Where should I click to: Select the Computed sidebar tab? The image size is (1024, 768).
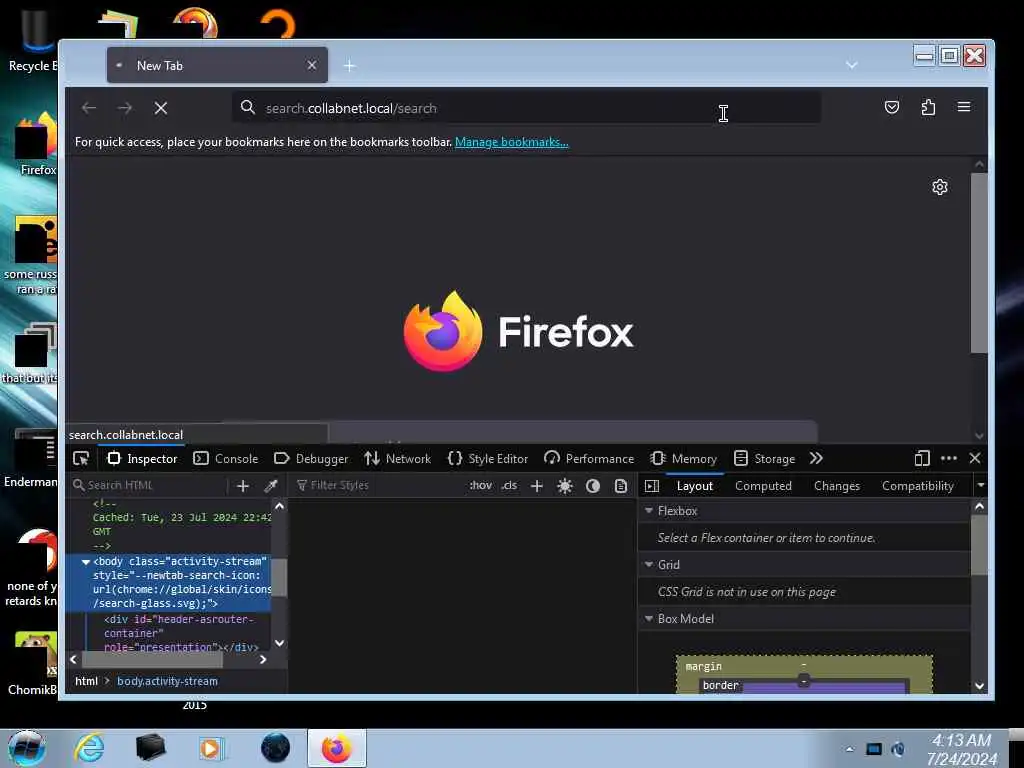763,486
